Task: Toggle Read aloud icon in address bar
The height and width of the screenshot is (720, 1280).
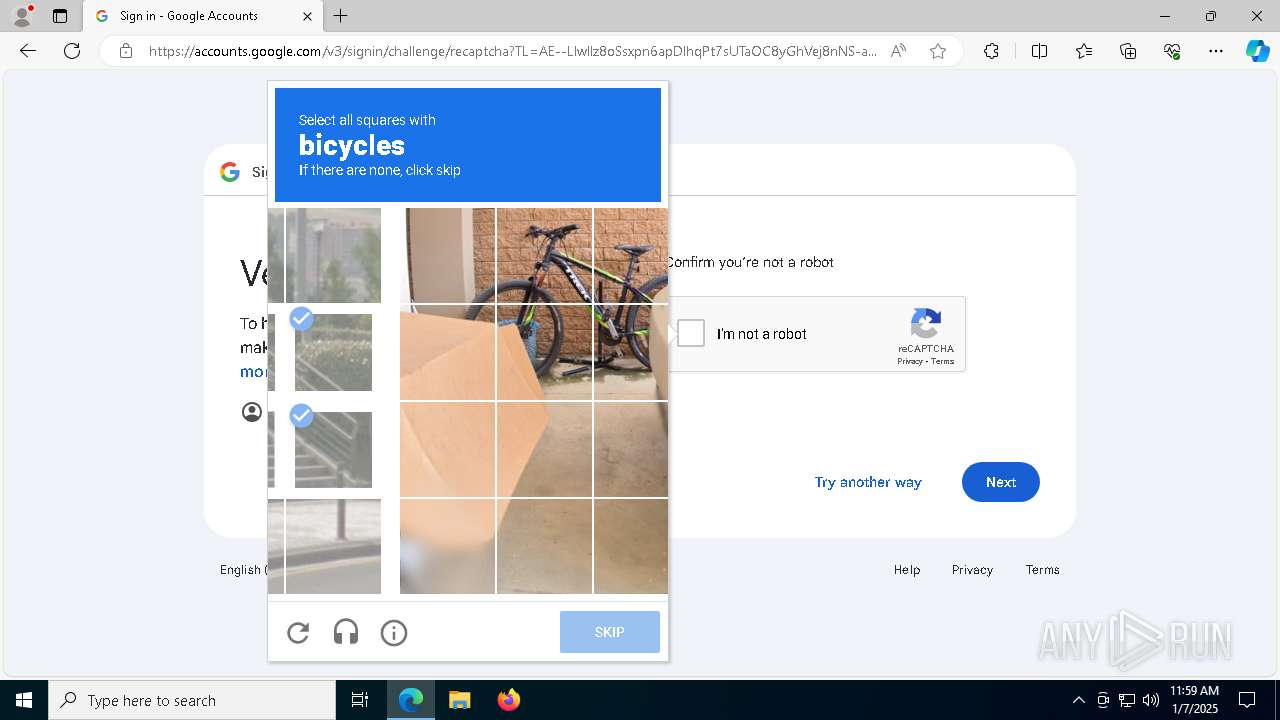Action: pos(898,51)
